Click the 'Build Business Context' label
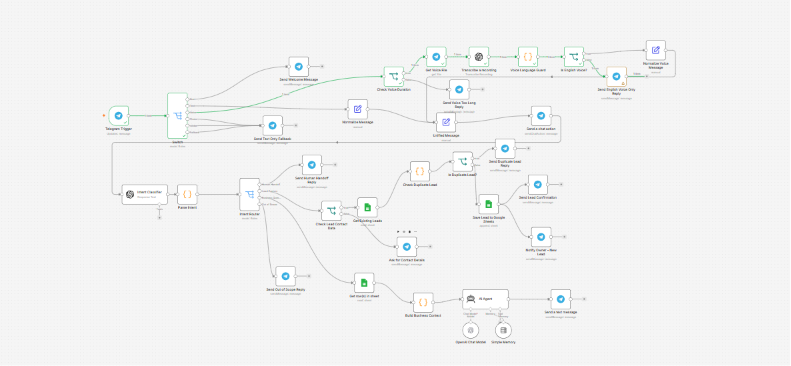This screenshot has width=791, height=366. pos(423,316)
